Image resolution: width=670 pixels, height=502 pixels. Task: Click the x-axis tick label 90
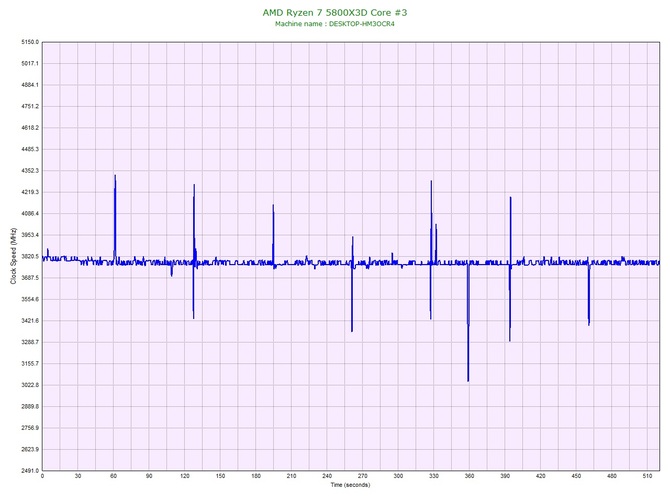[149, 476]
